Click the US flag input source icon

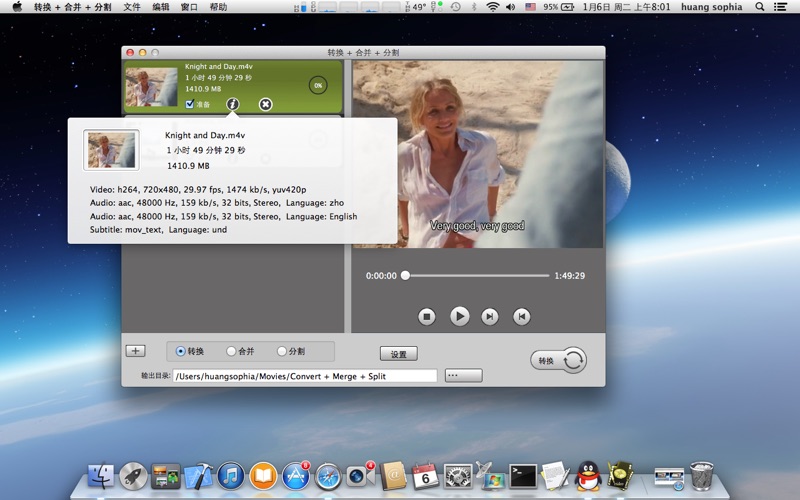531,7
